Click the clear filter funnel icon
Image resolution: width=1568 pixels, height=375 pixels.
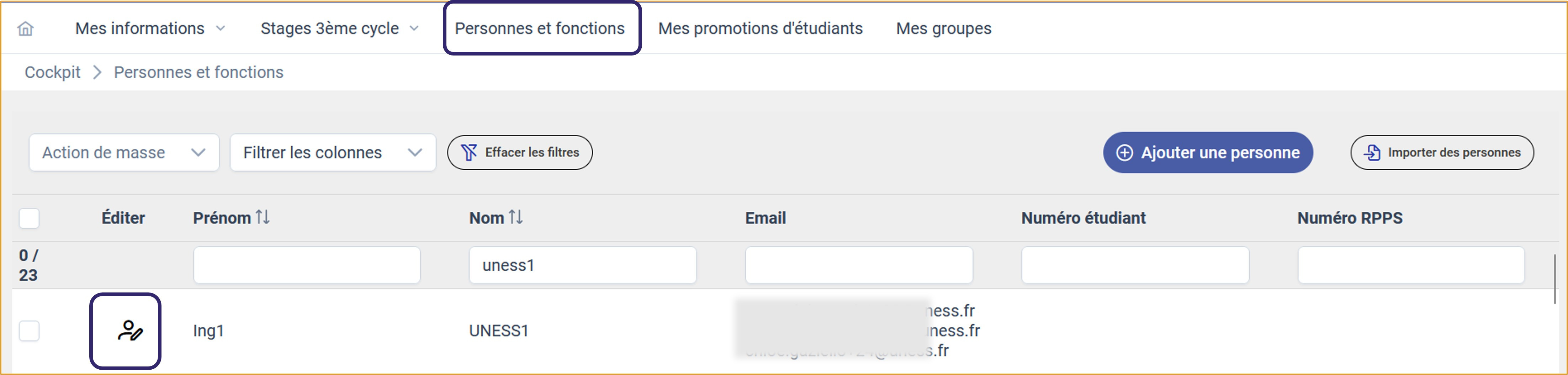pyautogui.click(x=469, y=153)
